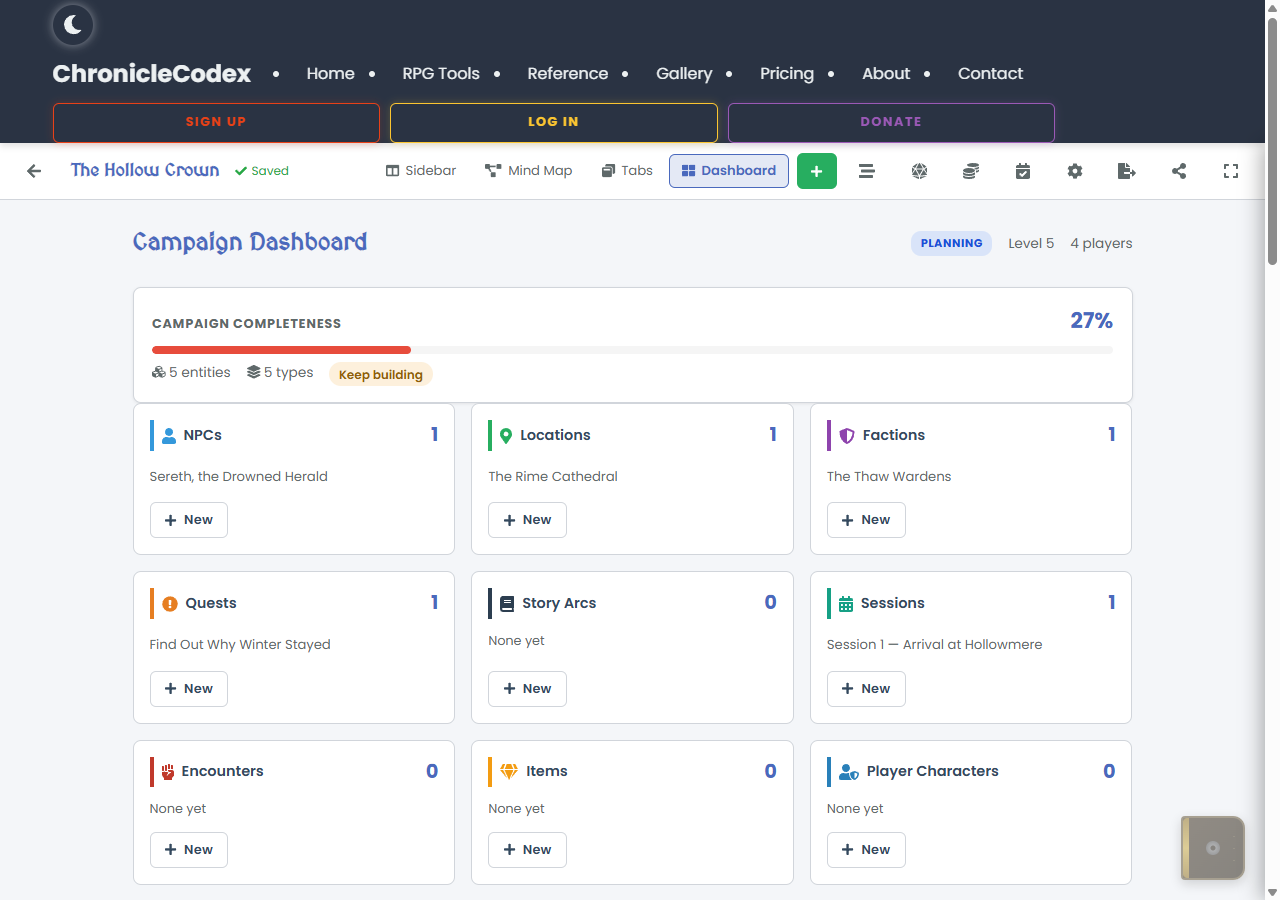Screen dimensions: 1280x900
Task: Create a new Quest via New button
Action: (189, 688)
